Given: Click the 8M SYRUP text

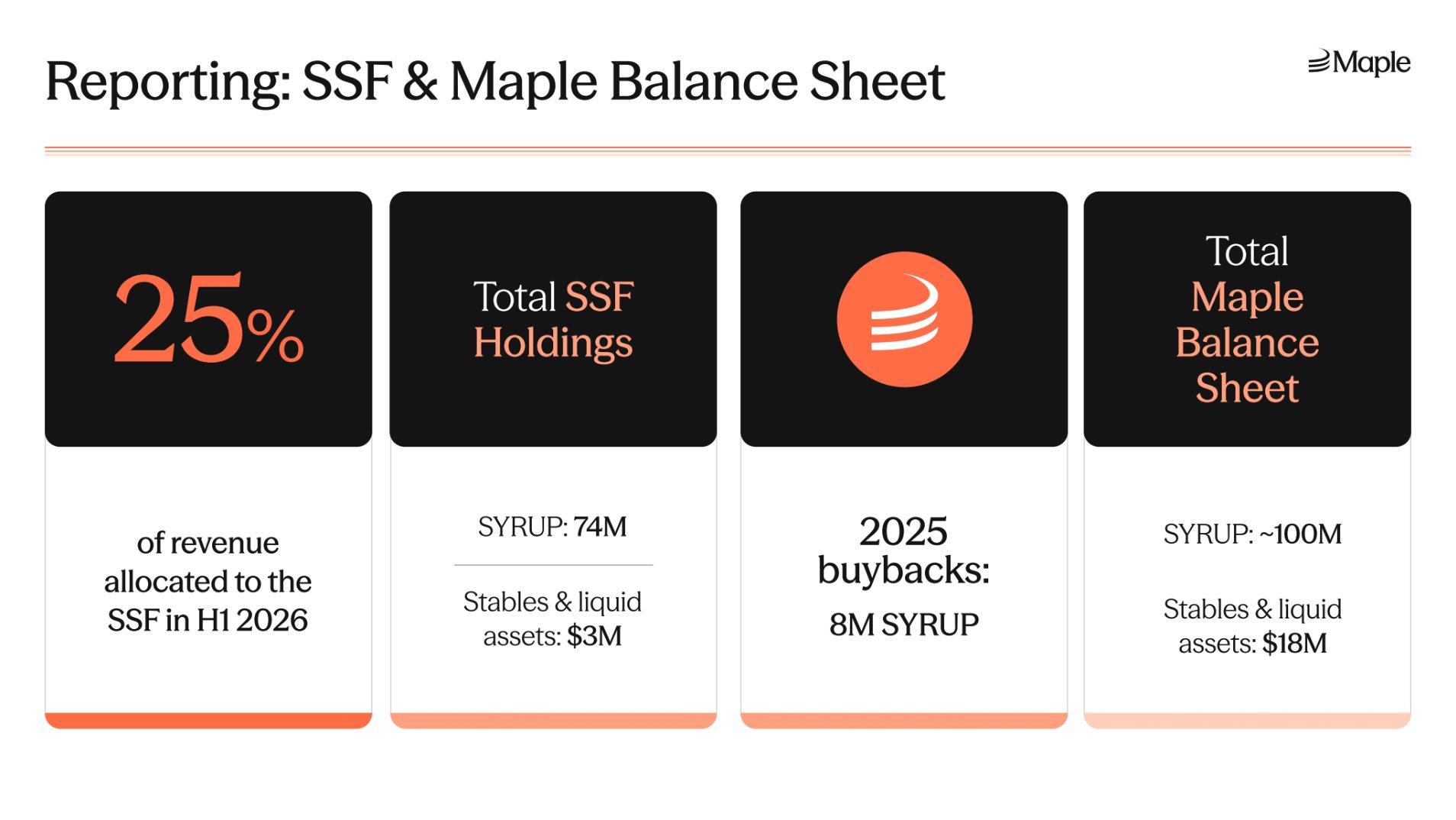Looking at the screenshot, I should [x=904, y=625].
